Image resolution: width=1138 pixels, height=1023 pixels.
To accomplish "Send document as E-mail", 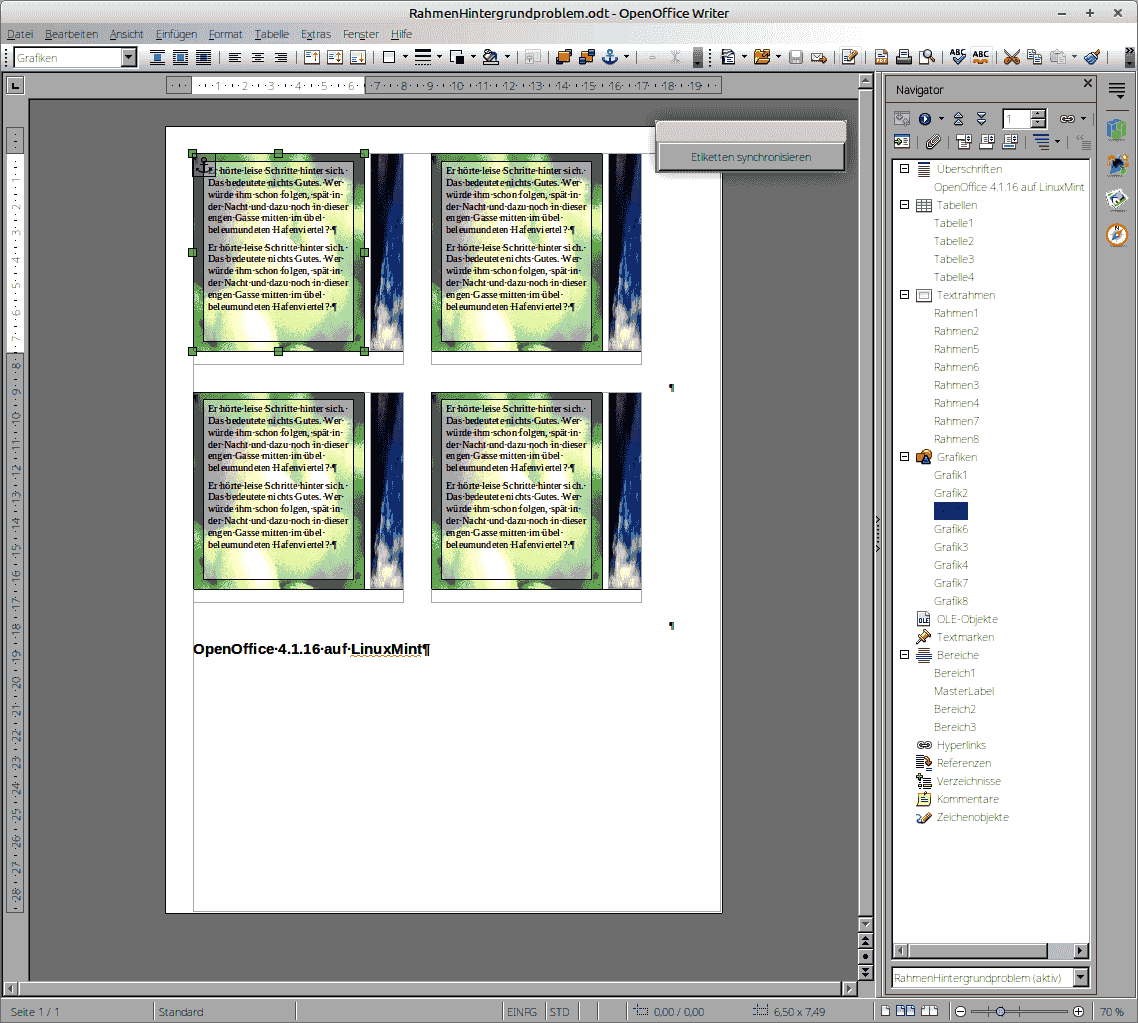I will point(819,57).
